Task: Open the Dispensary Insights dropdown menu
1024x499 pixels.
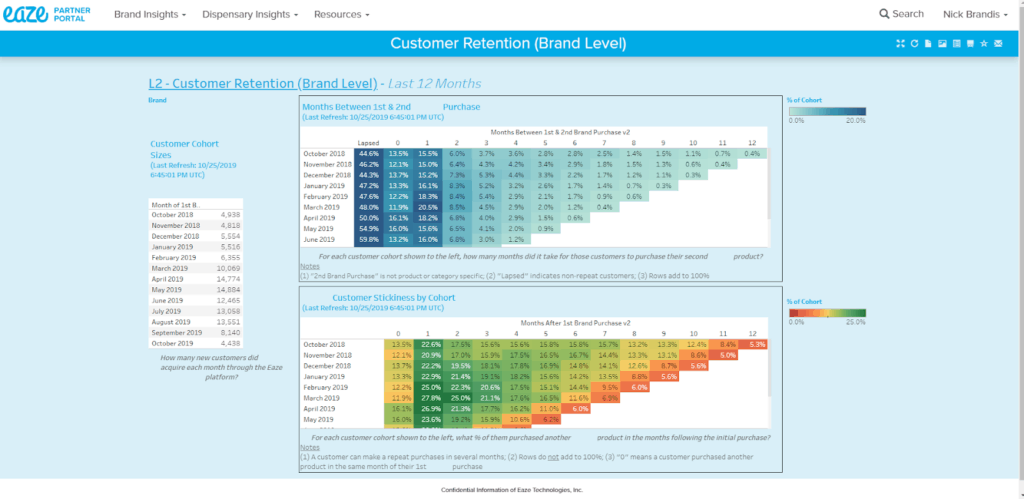Action: [250, 15]
